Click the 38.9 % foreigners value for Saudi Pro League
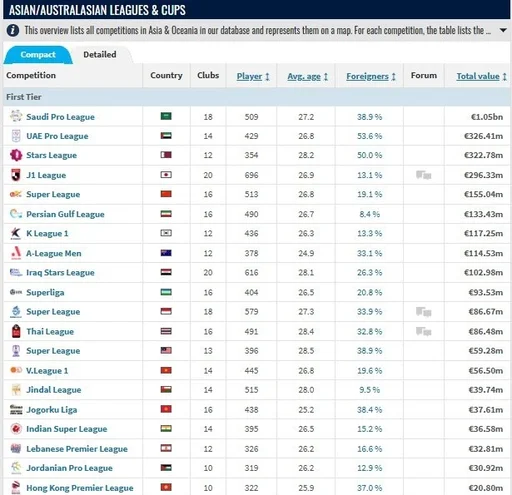Viewport: 512px width, 495px height. 369,117
